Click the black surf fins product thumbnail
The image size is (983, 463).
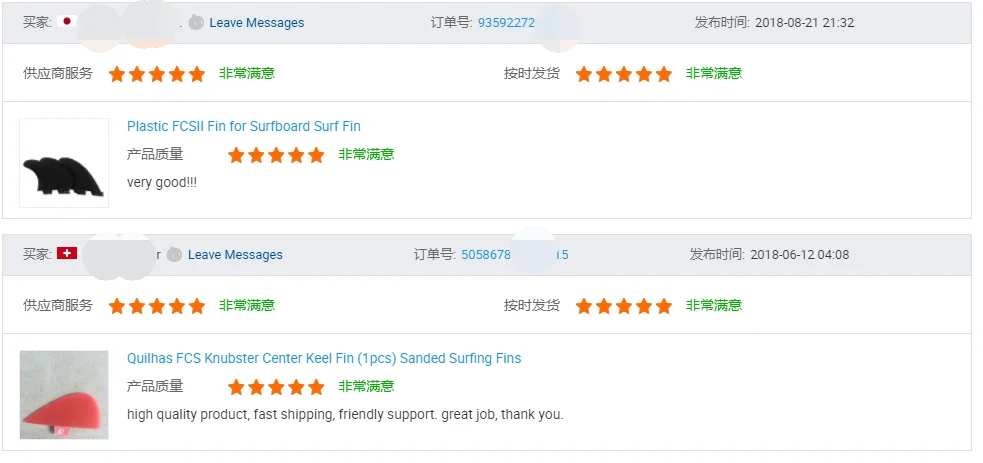(64, 163)
